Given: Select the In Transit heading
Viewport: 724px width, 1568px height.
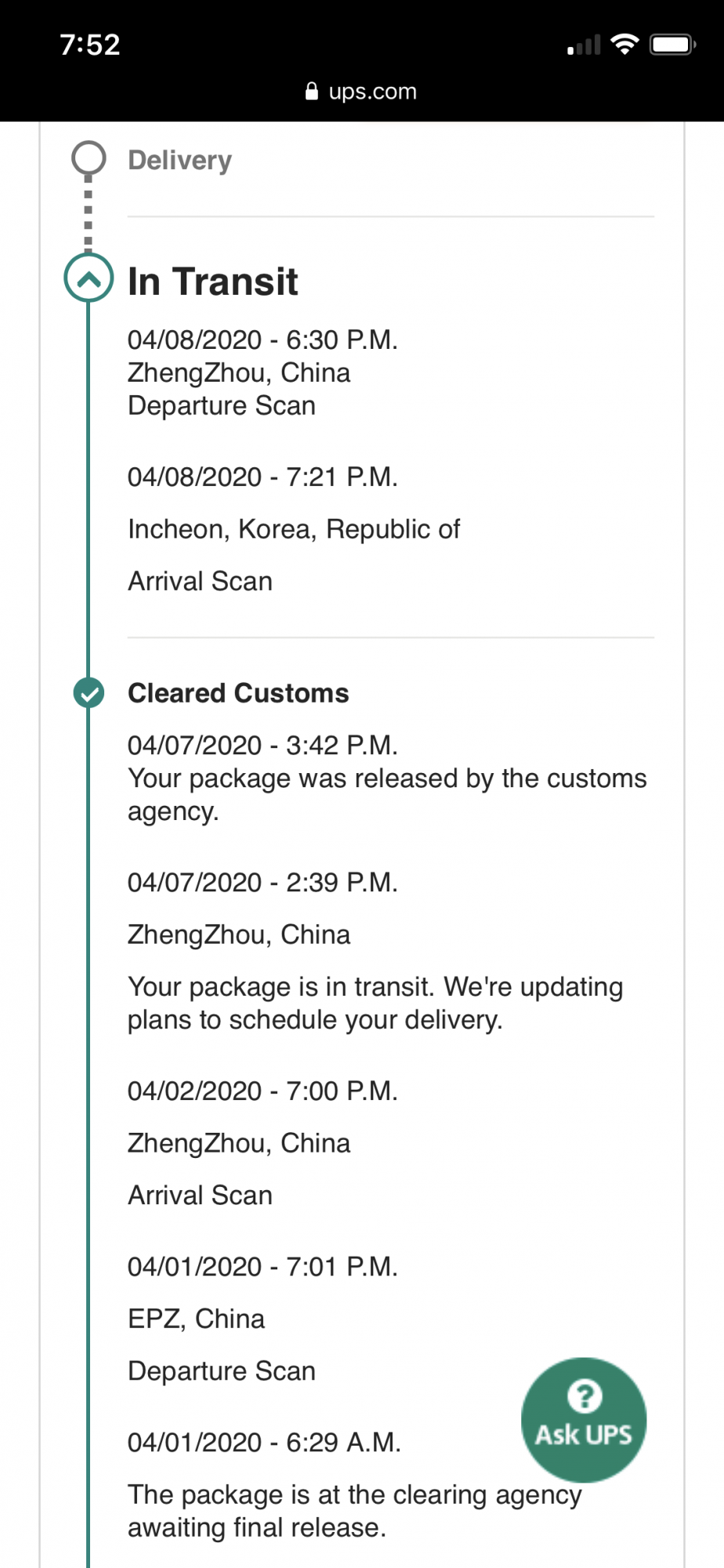Looking at the screenshot, I should click(x=213, y=281).
